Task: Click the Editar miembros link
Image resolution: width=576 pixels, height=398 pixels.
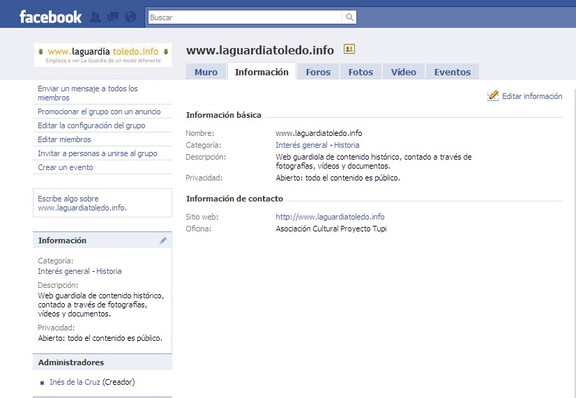Action: pos(64,140)
